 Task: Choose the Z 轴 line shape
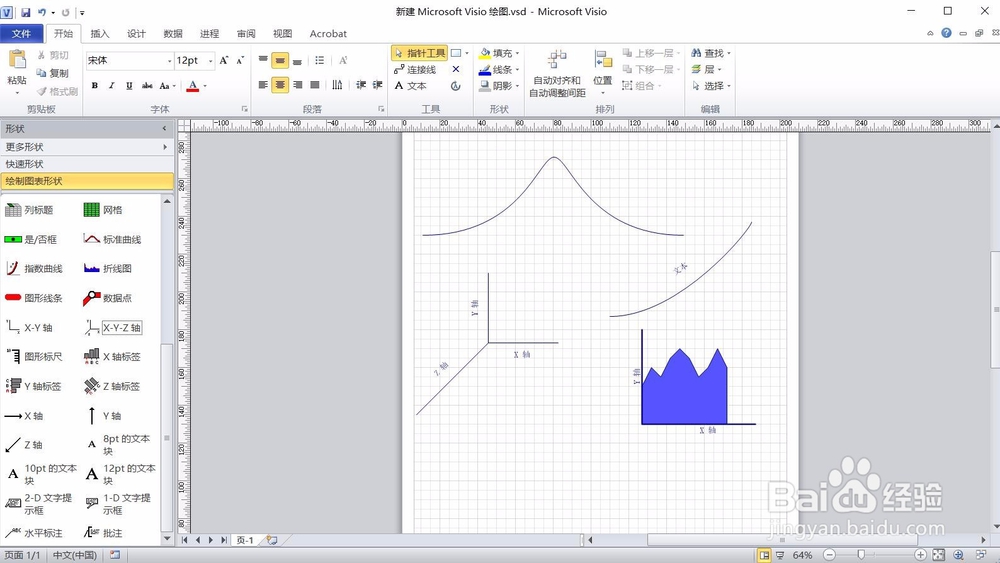click(24, 445)
